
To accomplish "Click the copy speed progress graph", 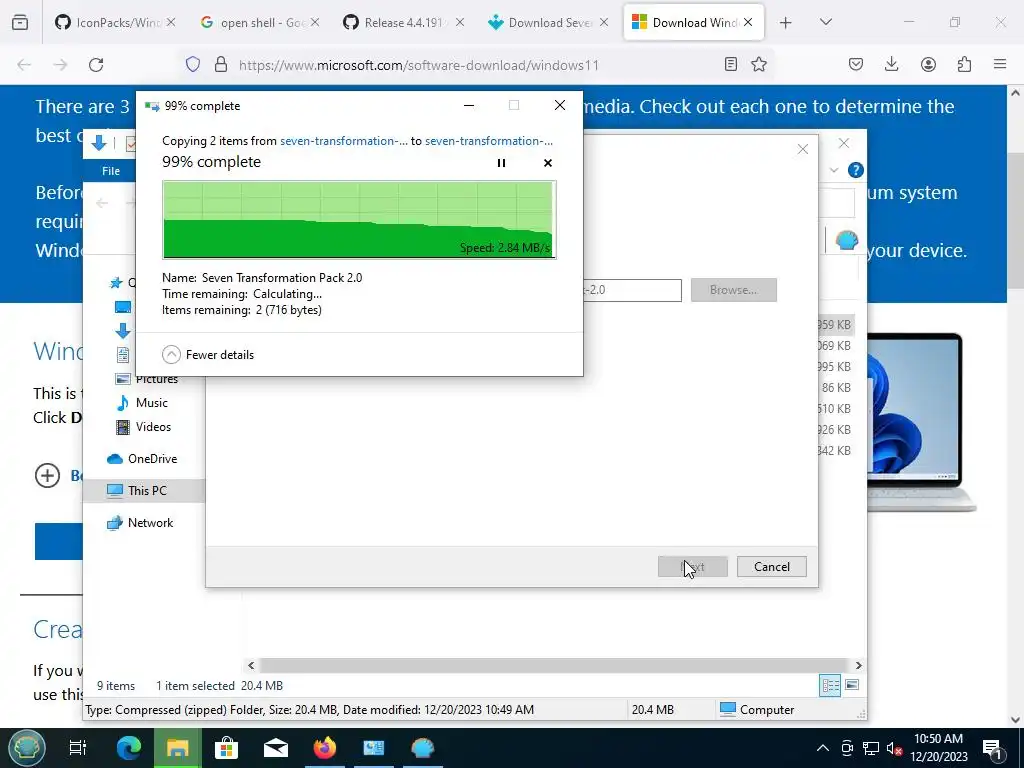I will [x=359, y=219].
